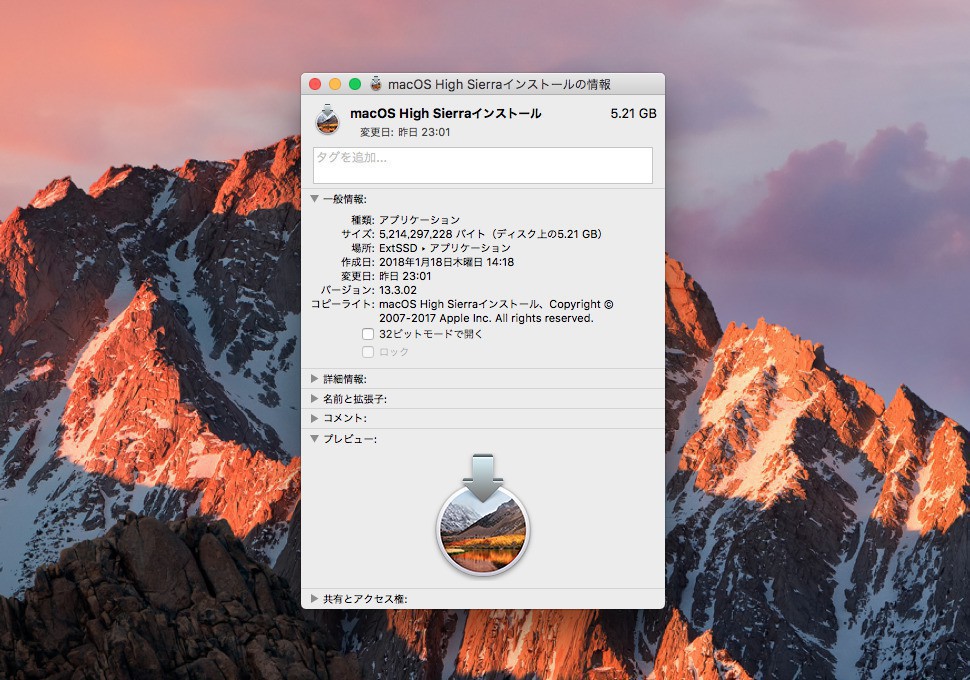Minimize the info window with yellow button
The height and width of the screenshot is (680, 970).
(x=335, y=84)
